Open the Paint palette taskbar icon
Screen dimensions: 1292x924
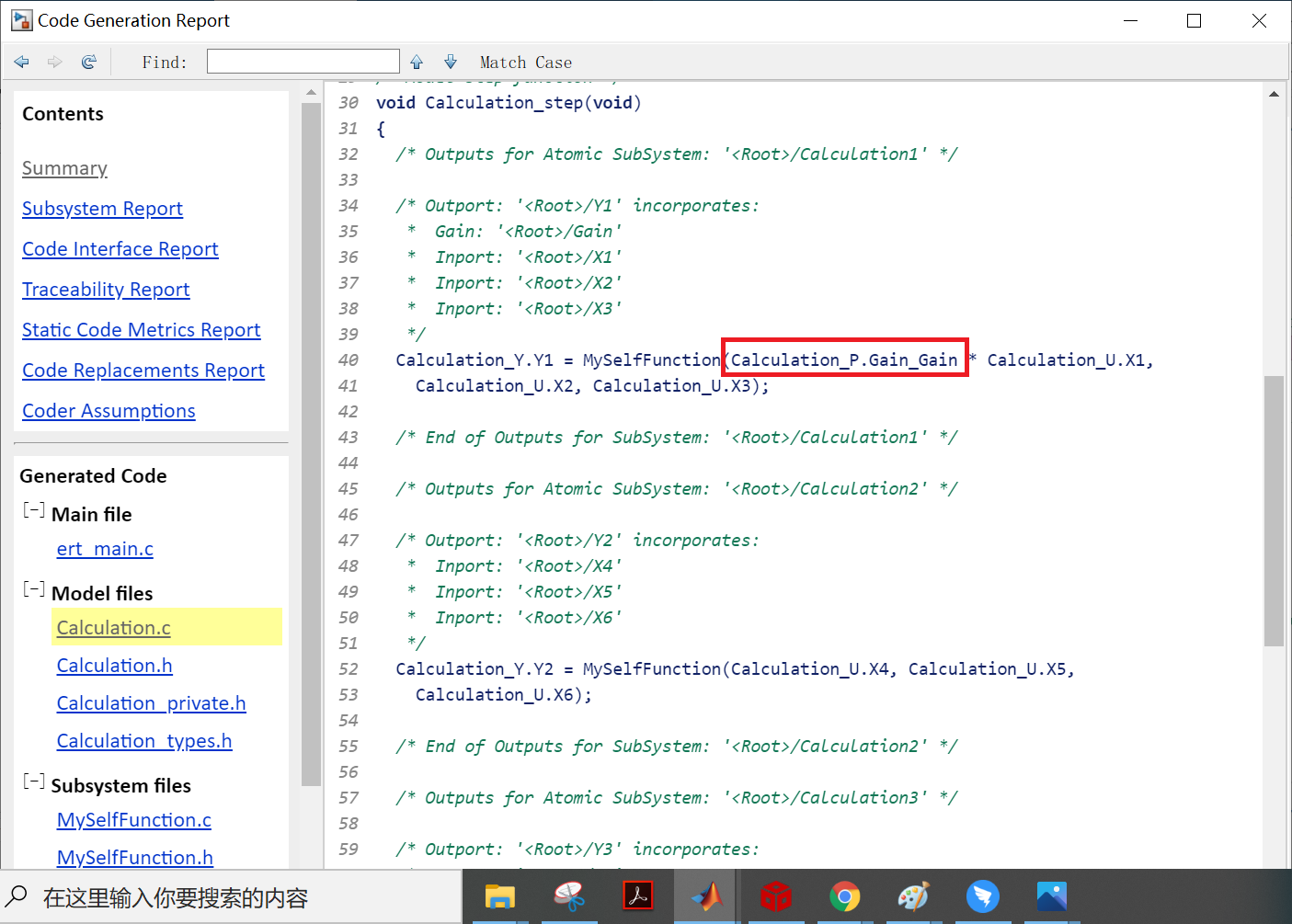(914, 896)
